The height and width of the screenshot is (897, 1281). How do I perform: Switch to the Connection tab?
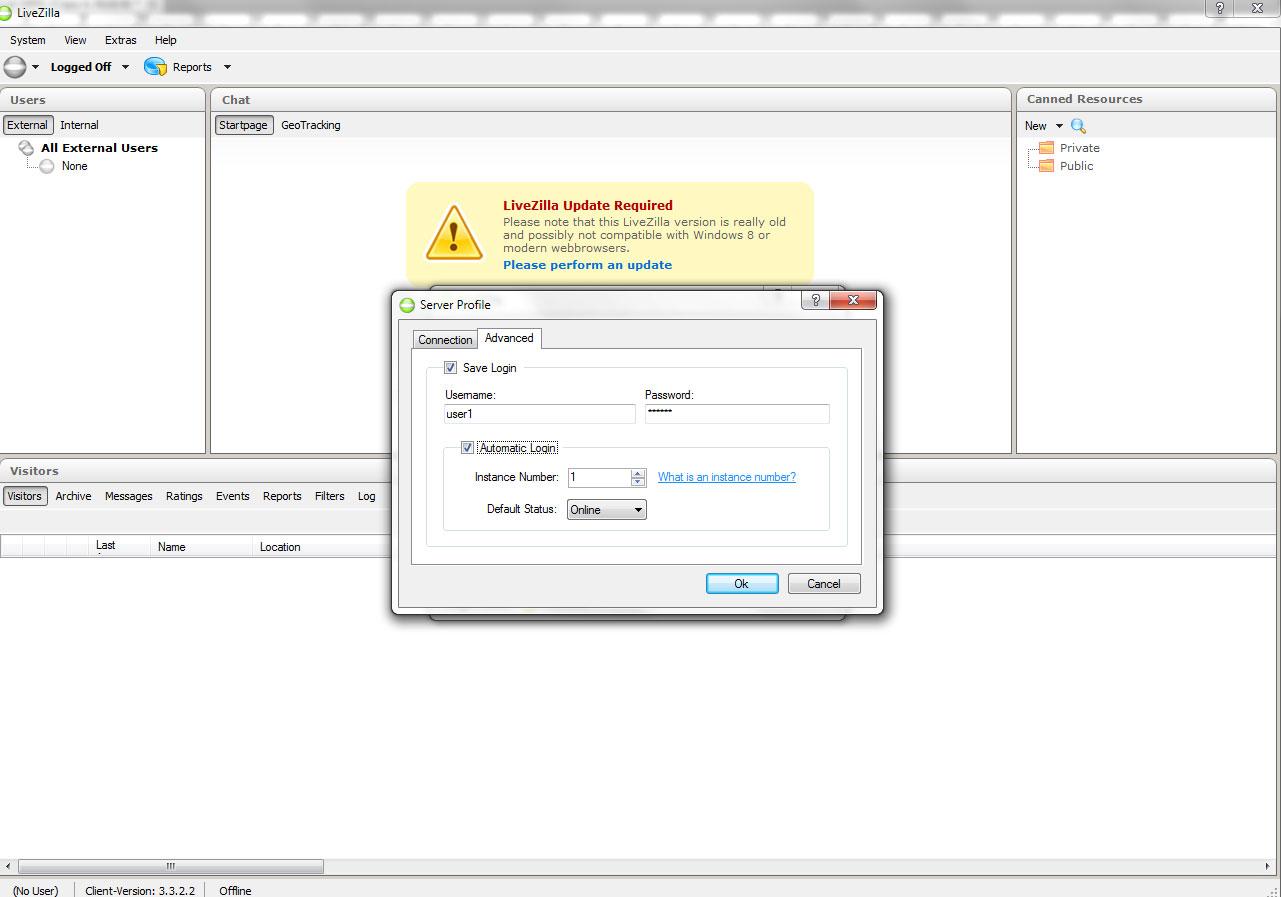(x=445, y=340)
